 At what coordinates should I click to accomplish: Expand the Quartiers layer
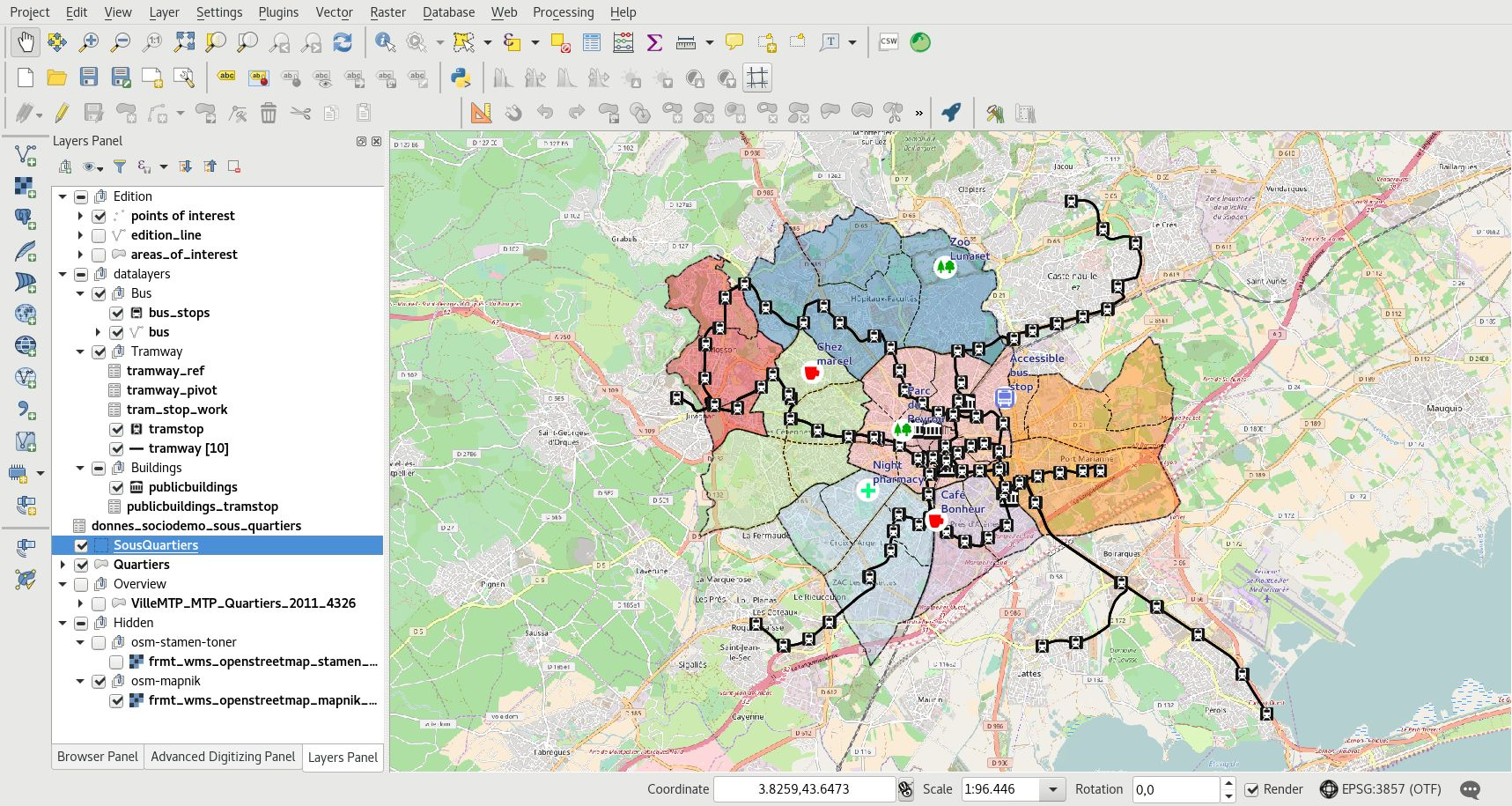pos(63,565)
